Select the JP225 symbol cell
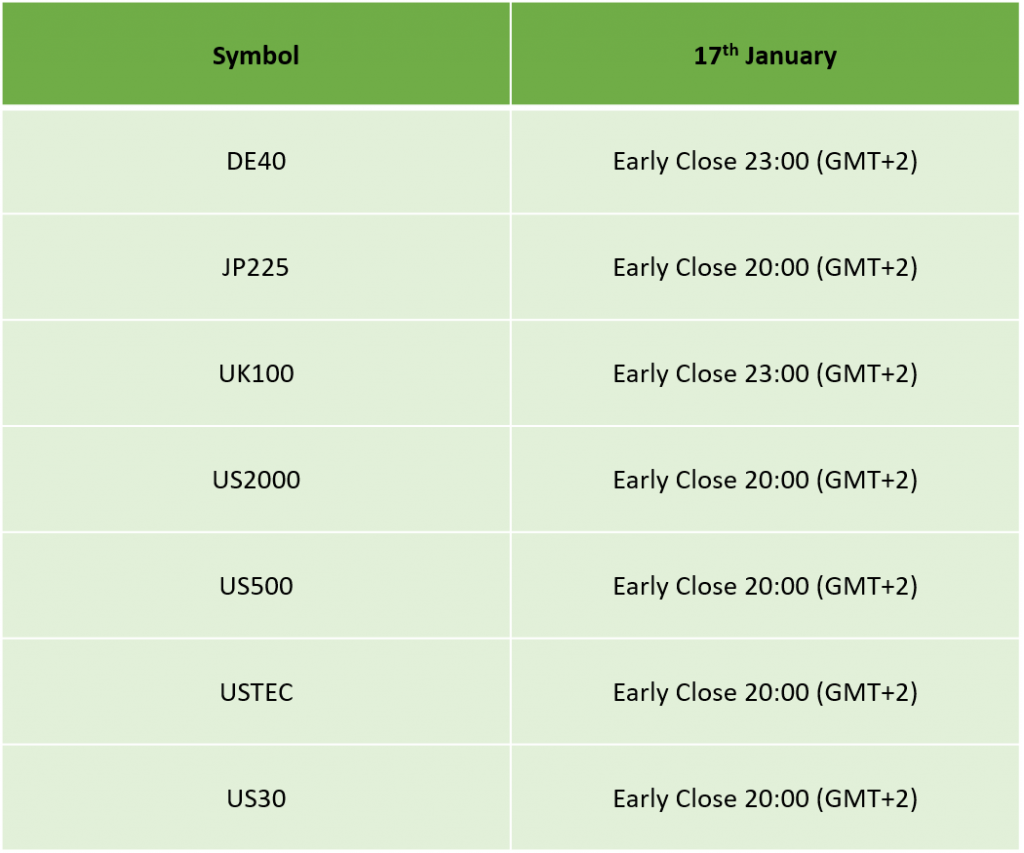The height and width of the screenshot is (853, 1024). point(256,268)
